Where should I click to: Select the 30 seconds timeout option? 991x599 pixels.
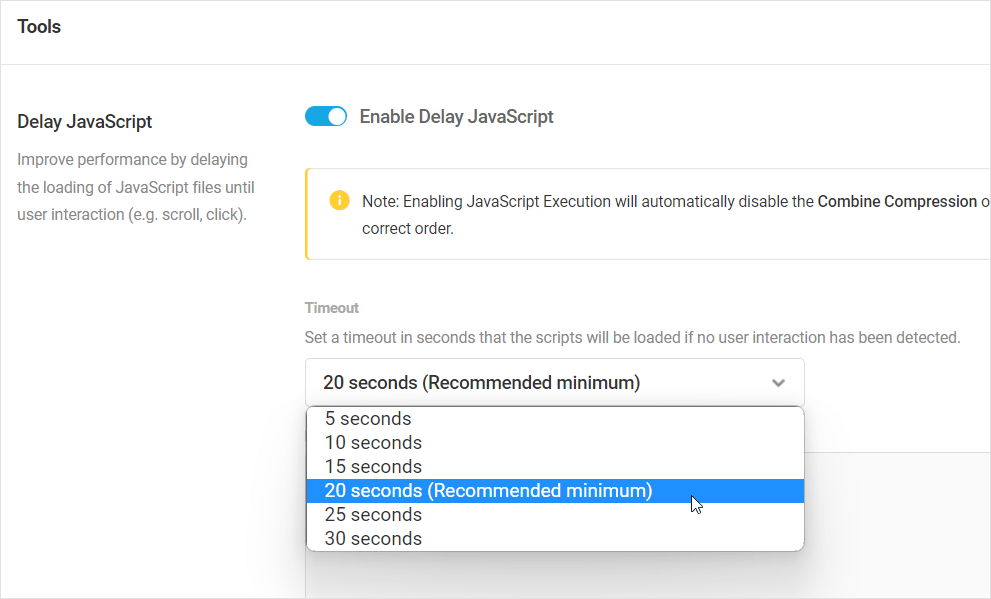(x=373, y=538)
